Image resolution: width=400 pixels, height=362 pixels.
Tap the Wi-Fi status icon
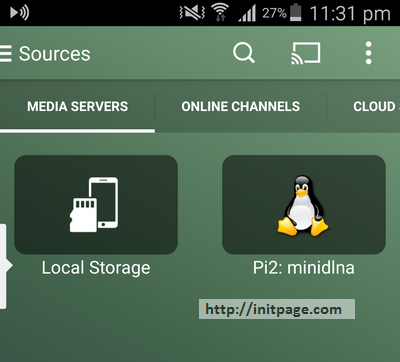[220, 13]
